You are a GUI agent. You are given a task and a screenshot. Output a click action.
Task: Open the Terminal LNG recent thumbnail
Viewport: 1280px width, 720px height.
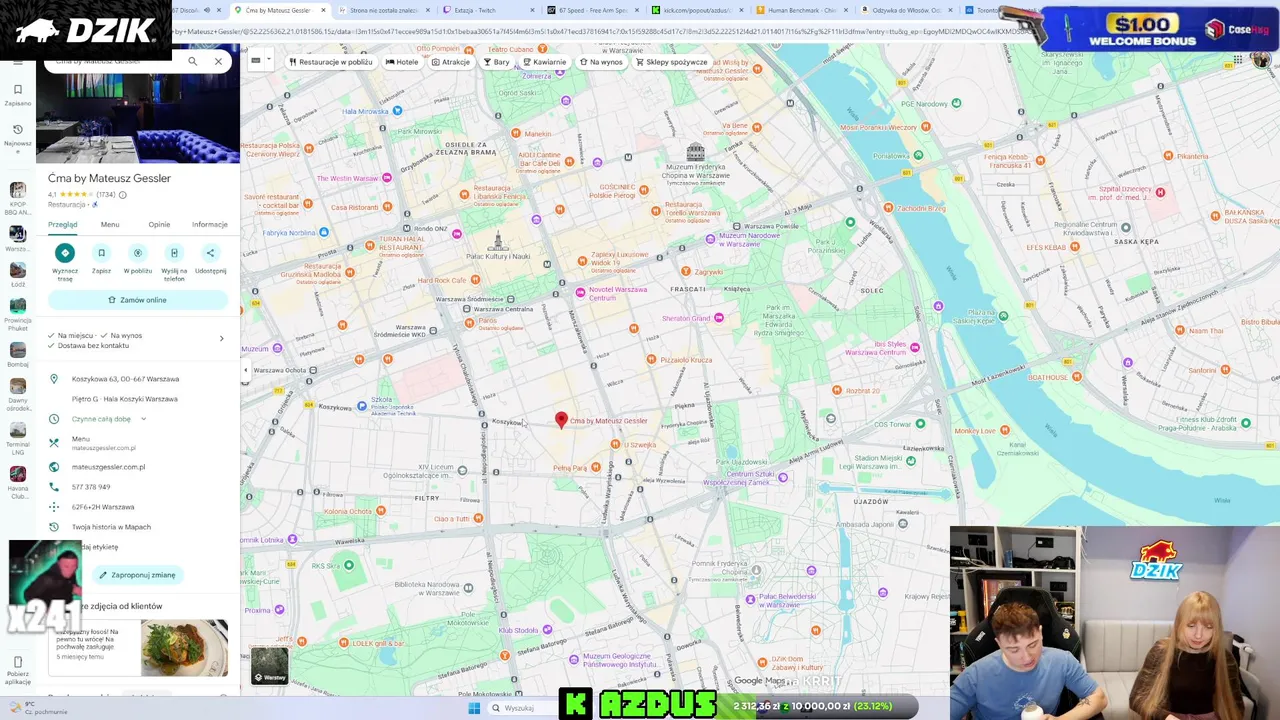[17, 430]
